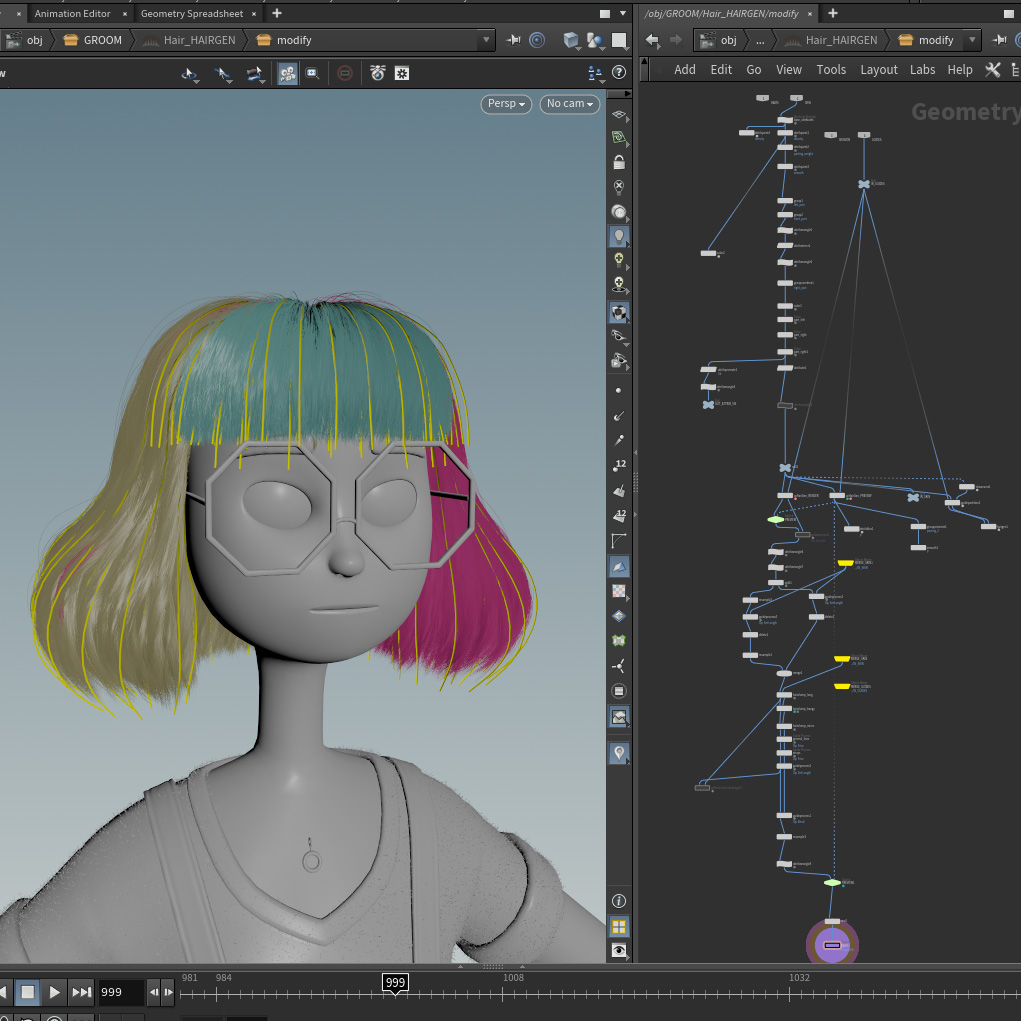Switch to the Animation Editor tab
The width and height of the screenshot is (1021, 1021).
click(x=72, y=14)
